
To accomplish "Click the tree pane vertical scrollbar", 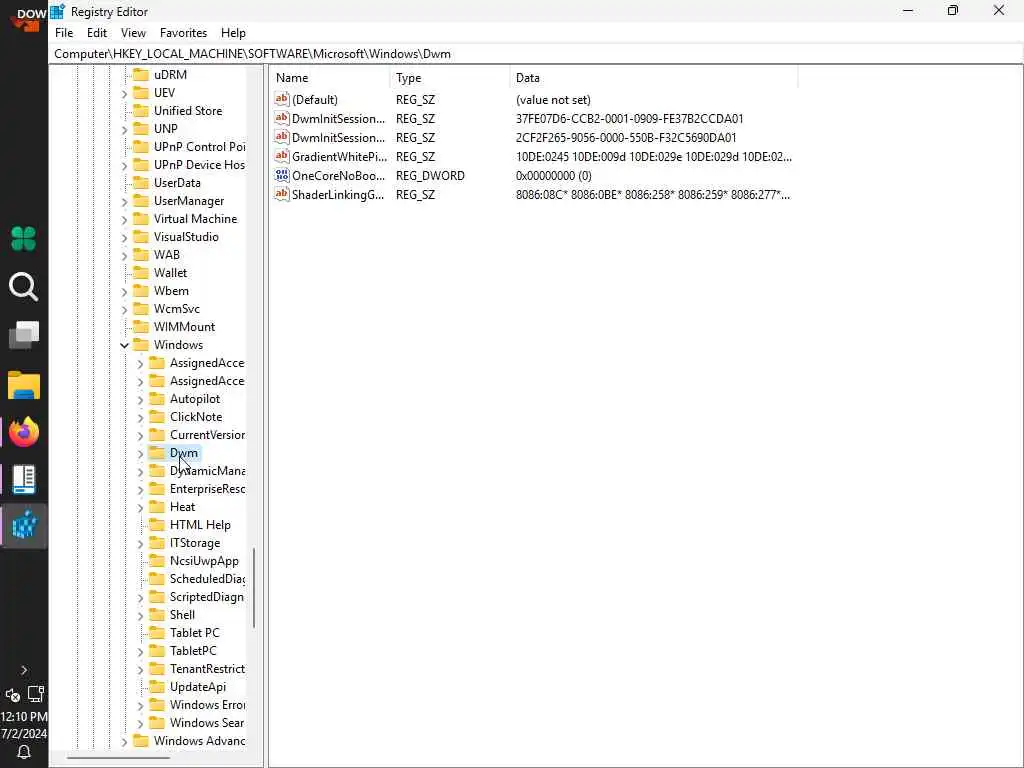I will (x=253, y=588).
